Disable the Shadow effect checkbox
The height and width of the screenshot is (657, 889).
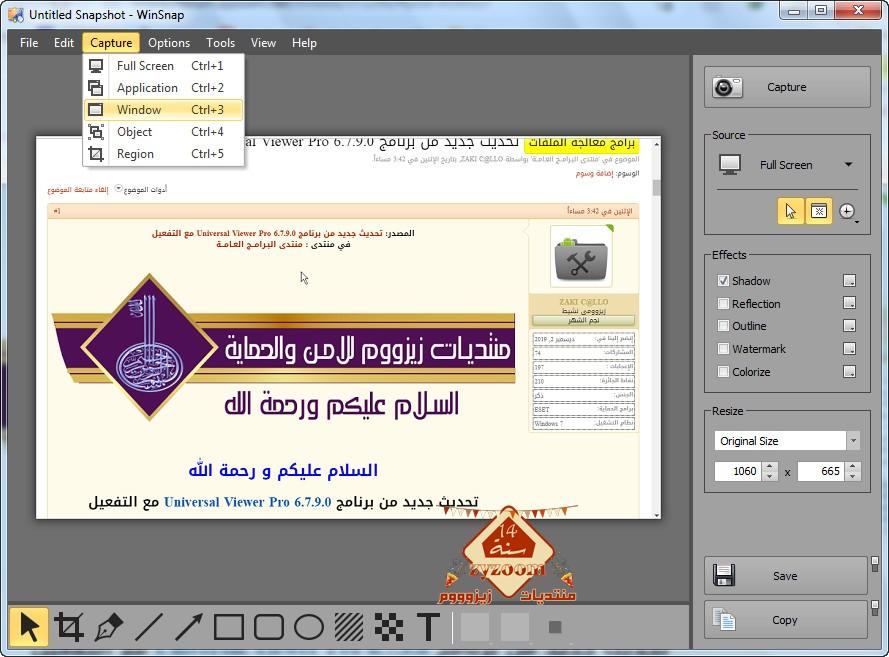[x=723, y=281]
